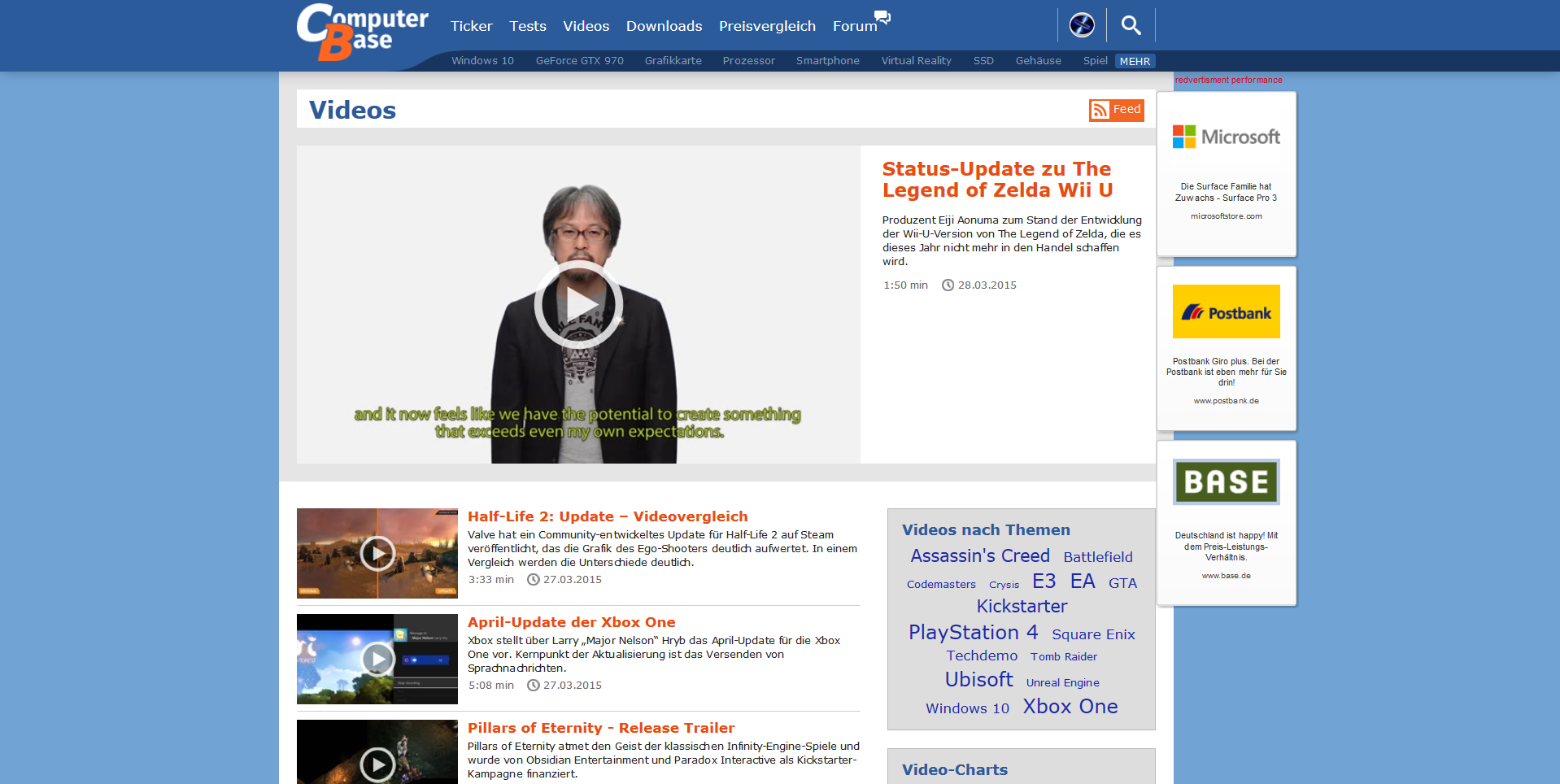The image size is (1560, 784).
Task: Select the Virtual Reality topic
Action: 917,61
